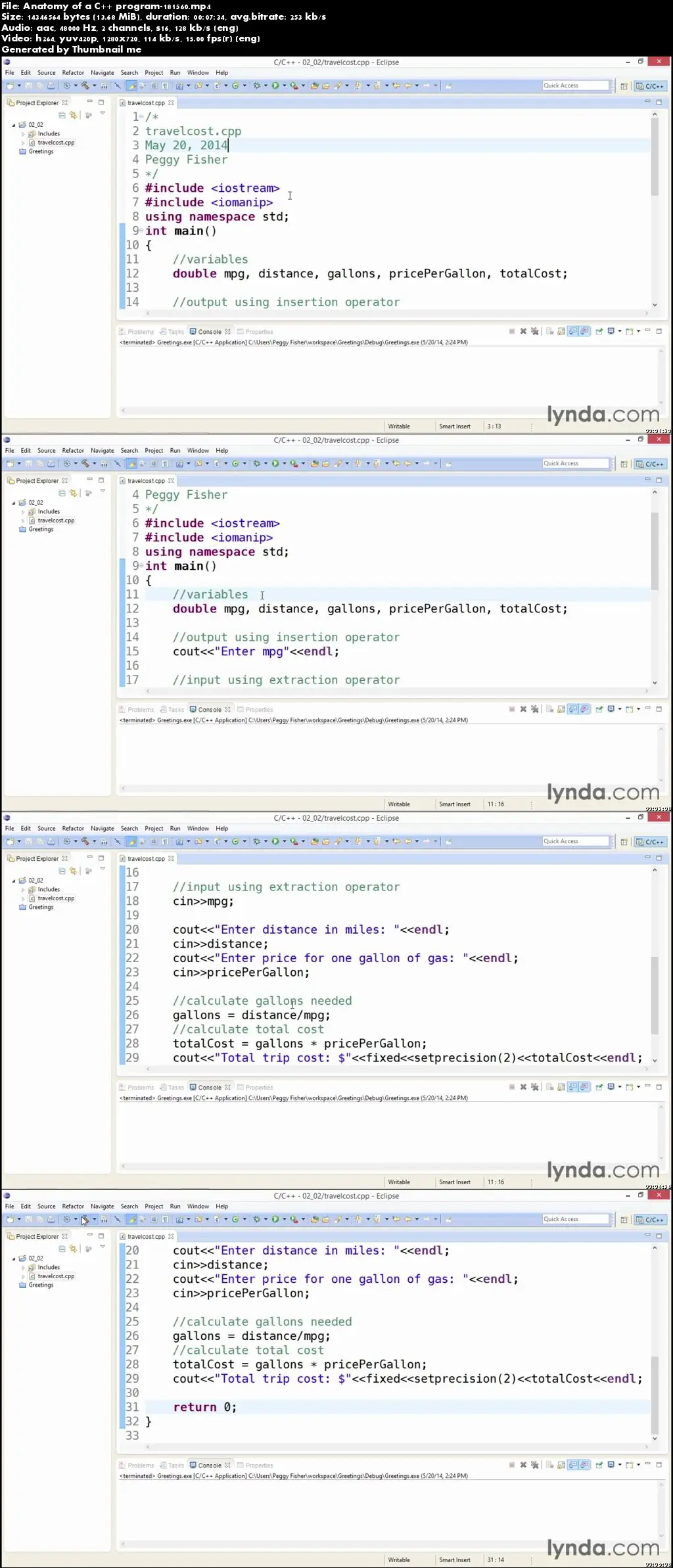Open Debug dropdown arrow in Enter mpg frame

(266, 463)
